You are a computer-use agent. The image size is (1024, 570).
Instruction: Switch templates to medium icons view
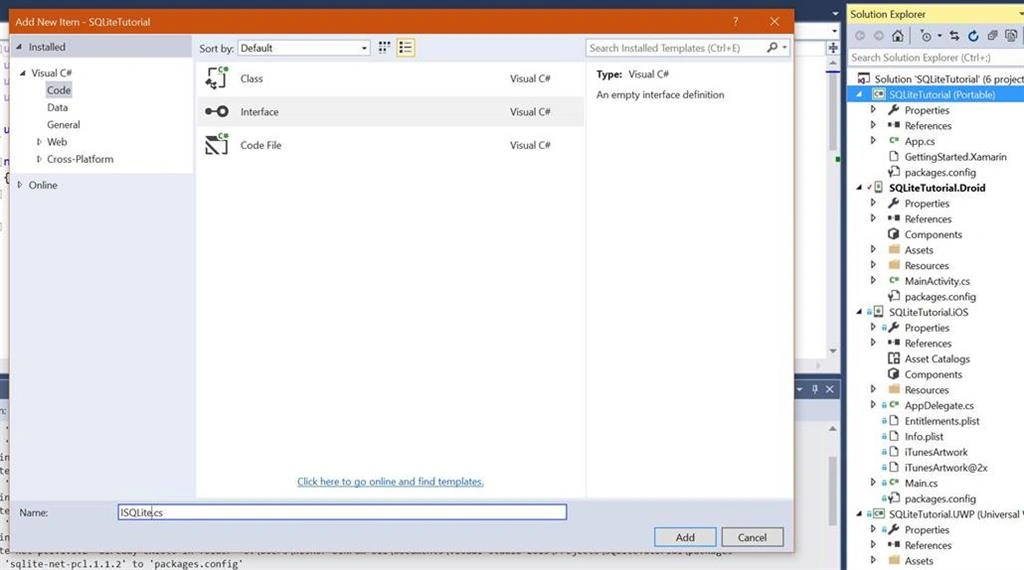pyautogui.click(x=384, y=48)
